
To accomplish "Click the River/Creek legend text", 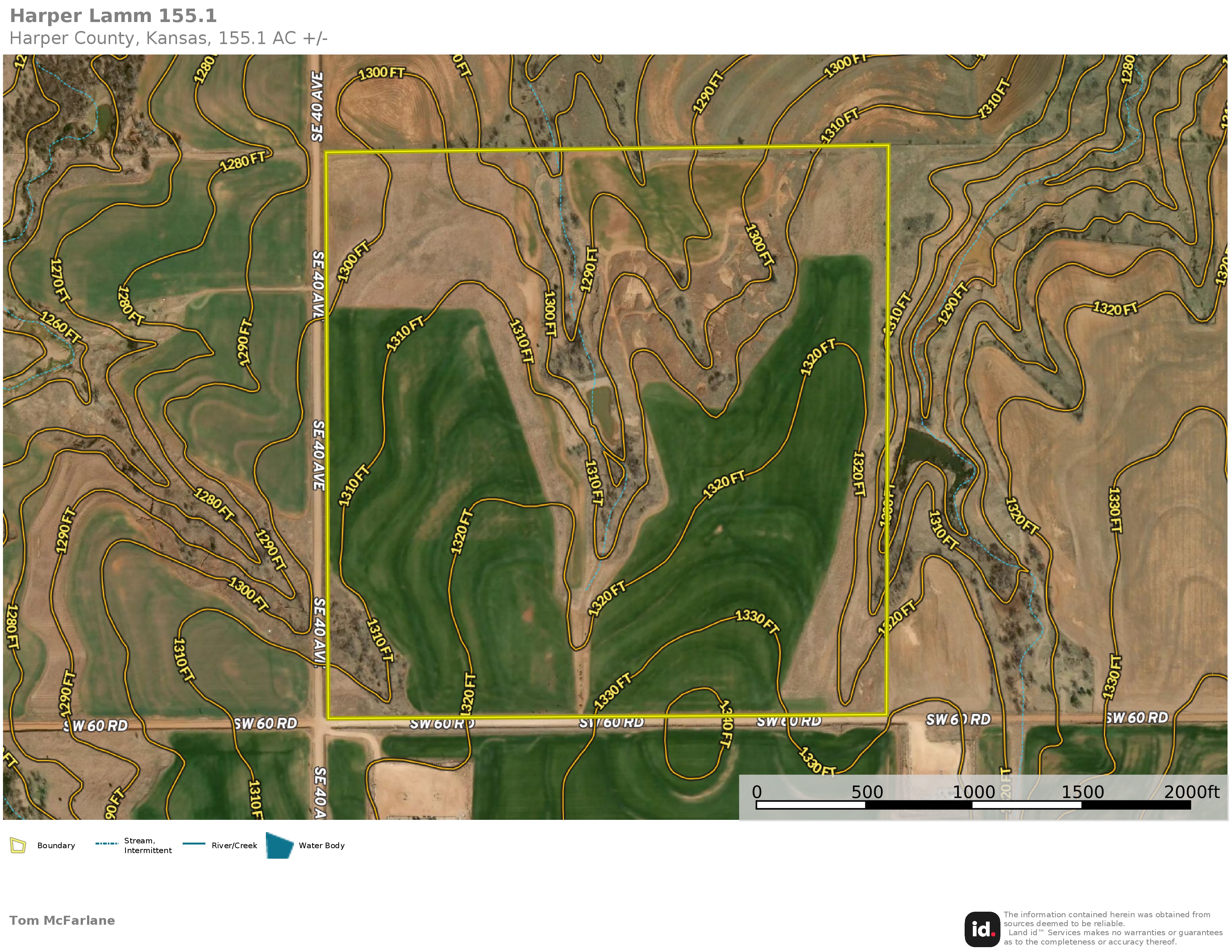I will pyautogui.click(x=234, y=845).
